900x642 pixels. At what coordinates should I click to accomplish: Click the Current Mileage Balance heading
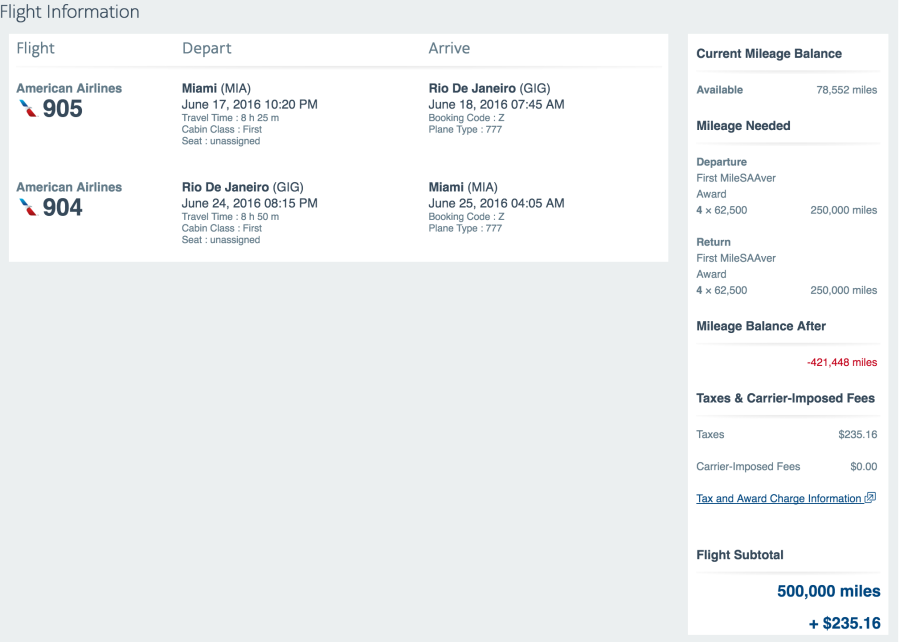(769, 54)
